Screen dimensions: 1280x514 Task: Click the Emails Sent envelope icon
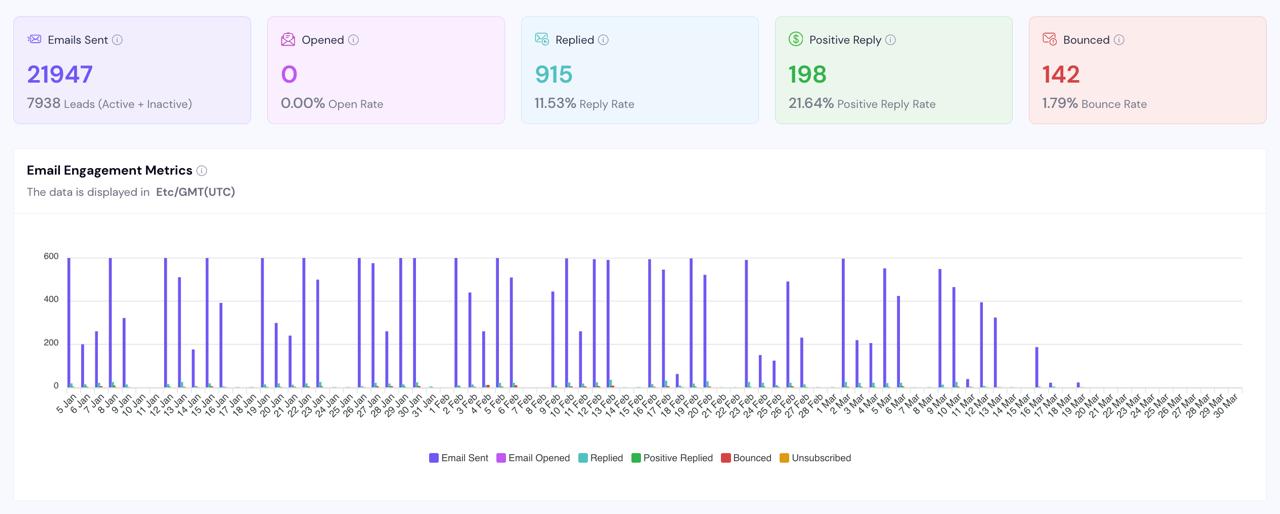[35, 40]
